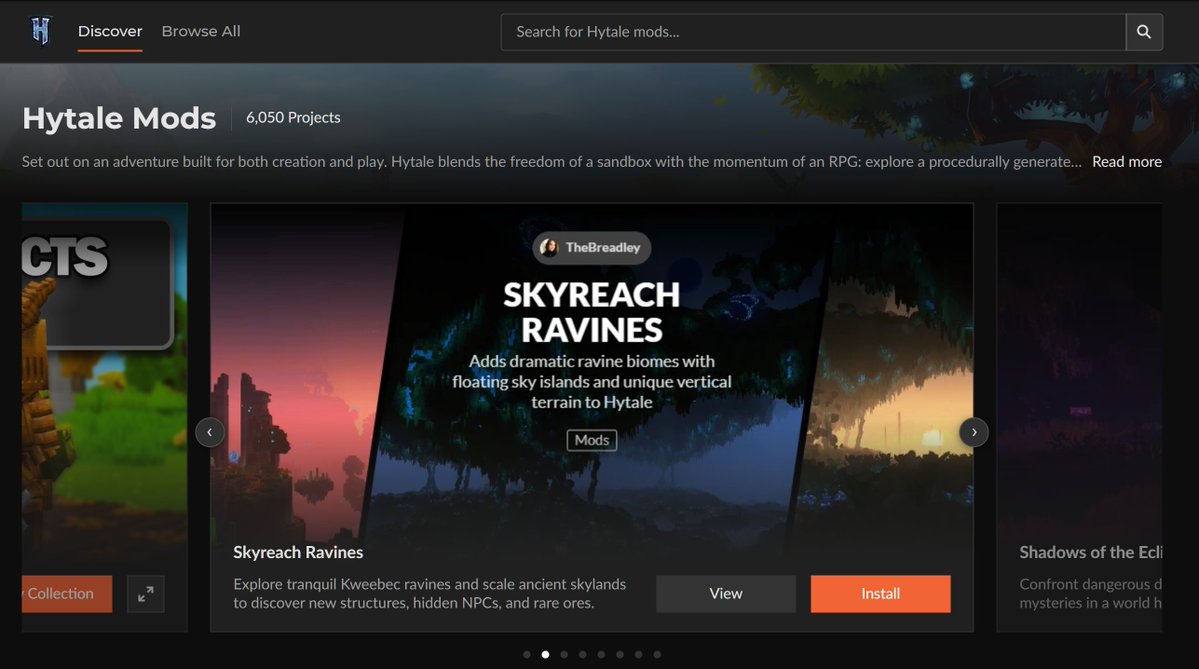Click the Hytale Mods heading

[119, 119]
